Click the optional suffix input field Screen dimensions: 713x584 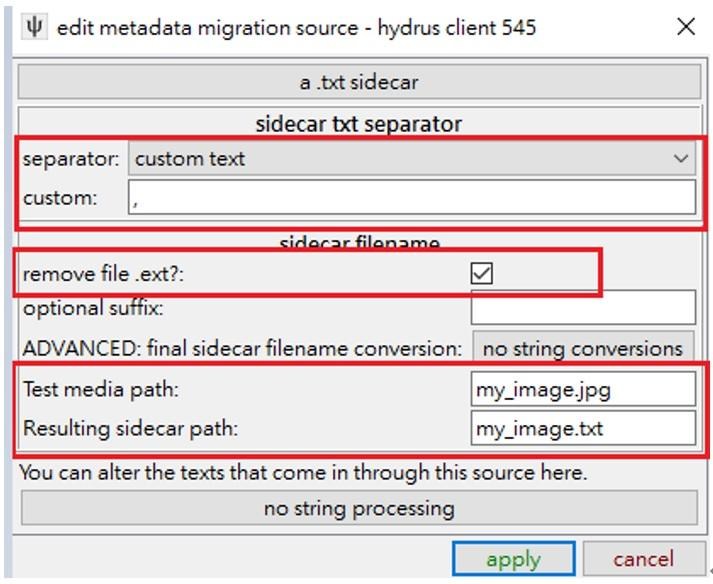[x=583, y=308]
